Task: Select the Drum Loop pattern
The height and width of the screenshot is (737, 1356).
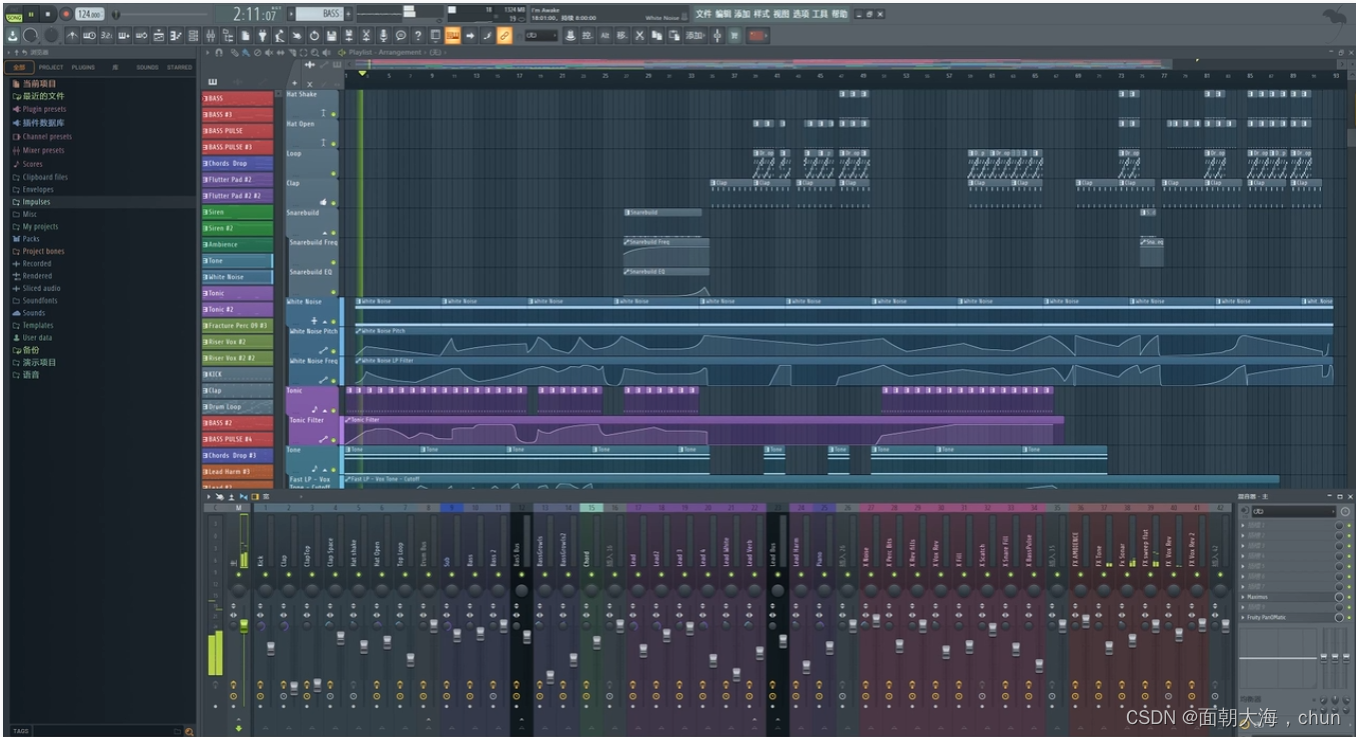Action: [238, 407]
